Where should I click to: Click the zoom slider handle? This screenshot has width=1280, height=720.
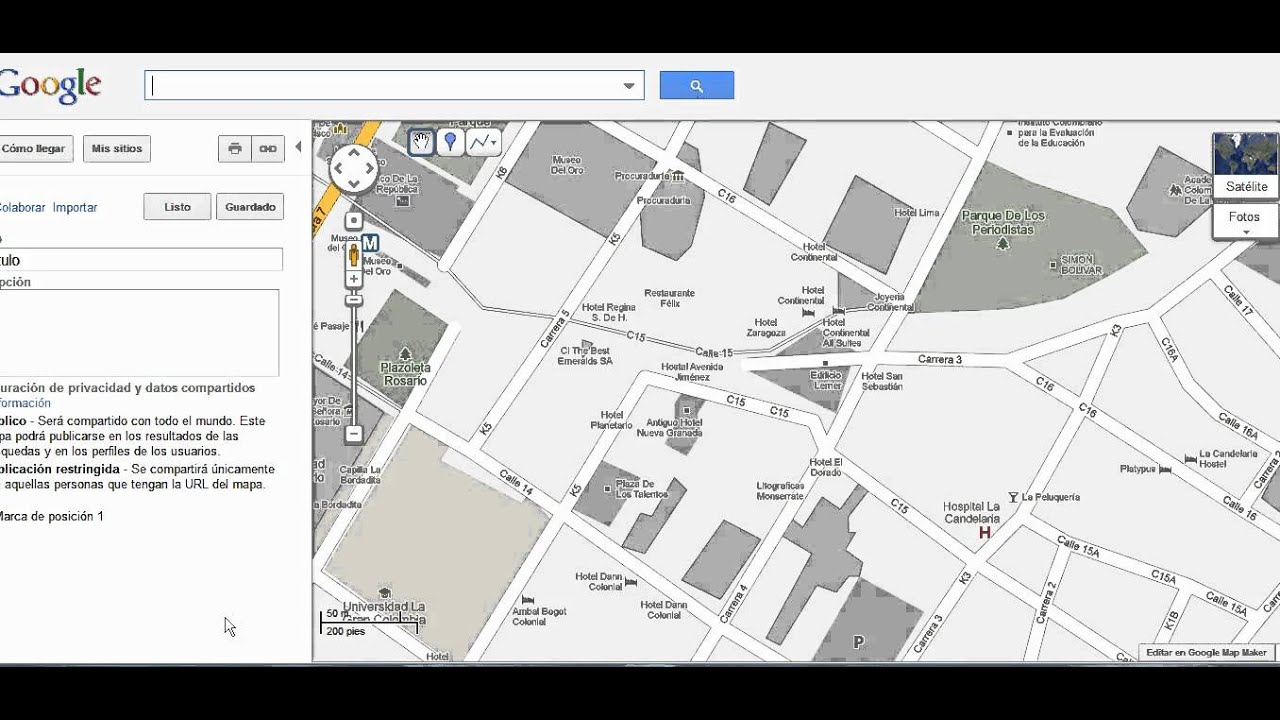(x=353, y=300)
